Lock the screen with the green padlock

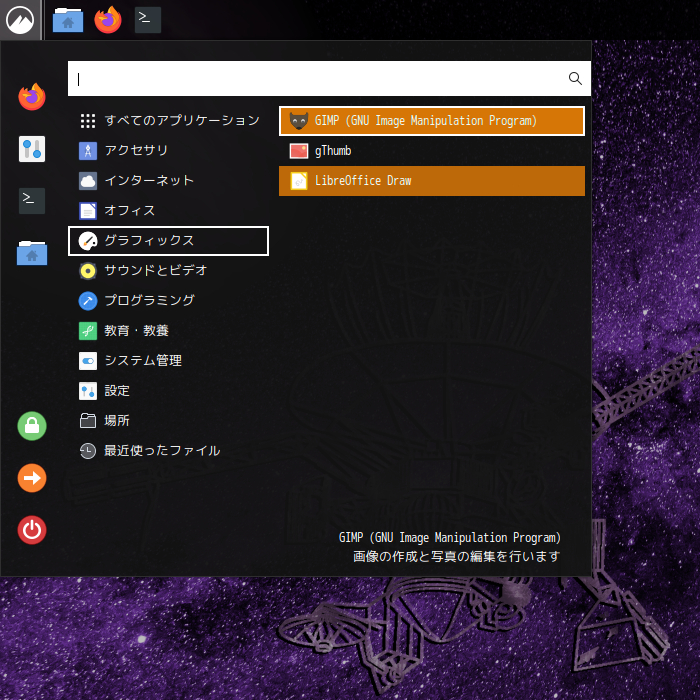(x=32, y=426)
